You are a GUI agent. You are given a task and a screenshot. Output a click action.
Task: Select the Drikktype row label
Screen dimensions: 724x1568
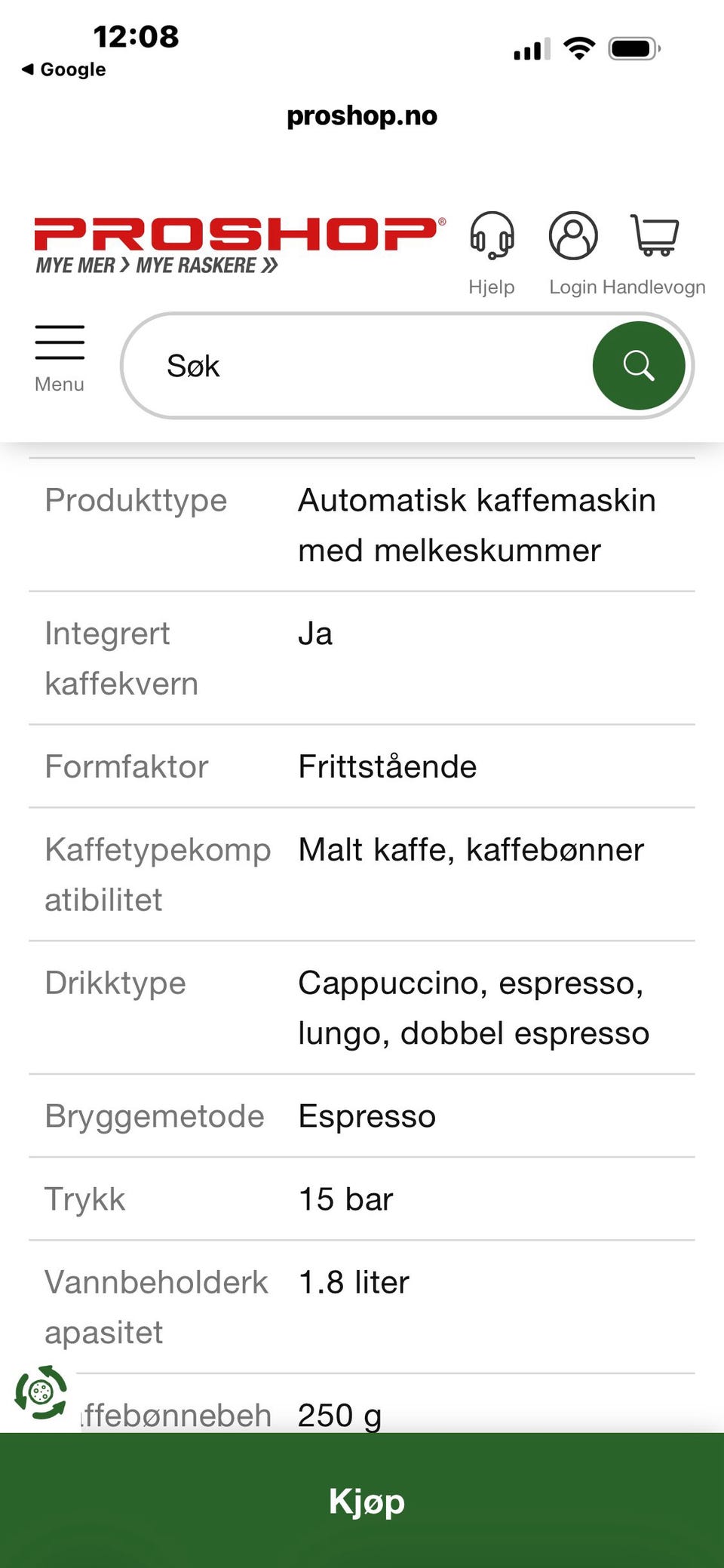pyautogui.click(x=115, y=983)
